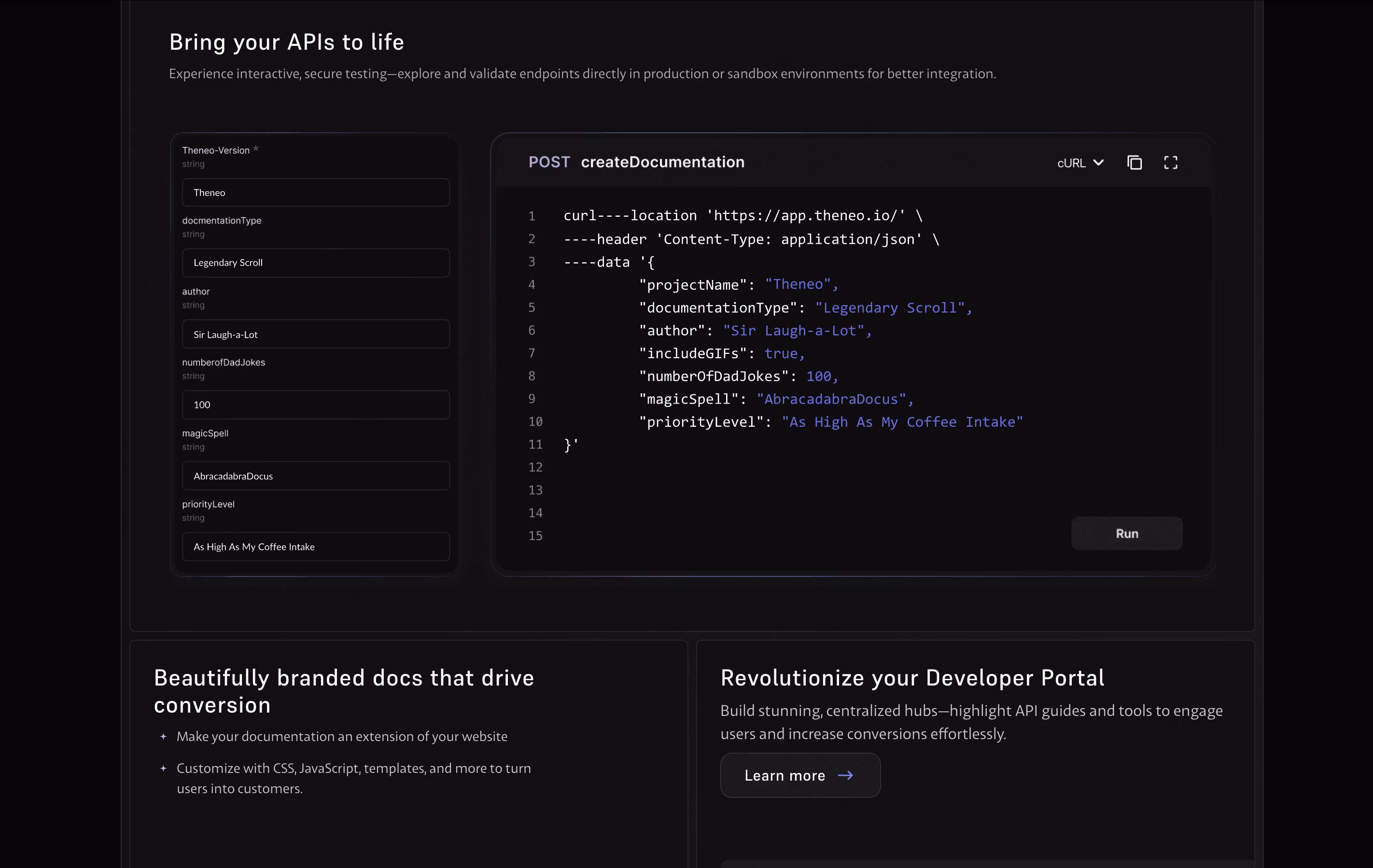Click the Content-Type header code line

[752, 239]
